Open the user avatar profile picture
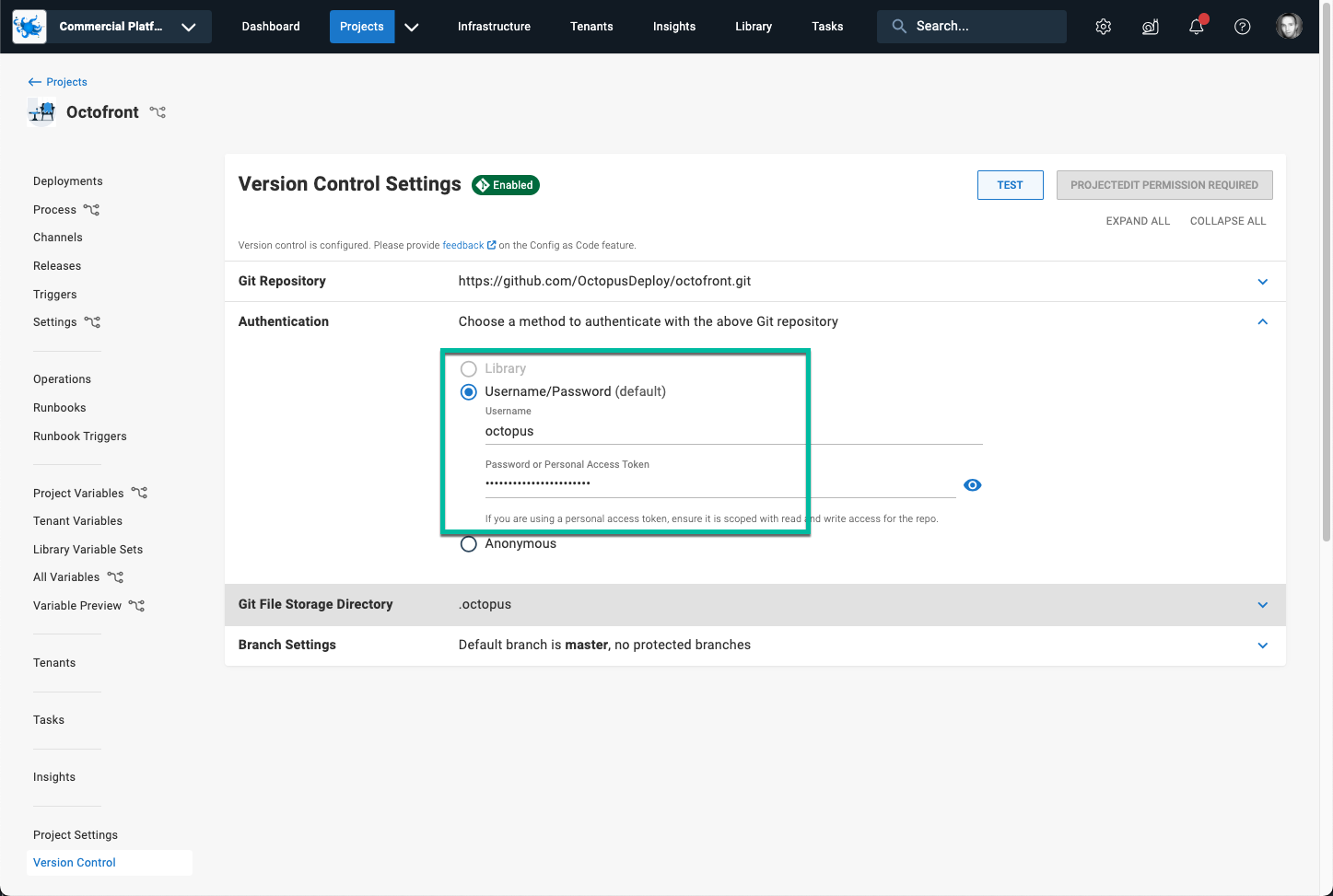This screenshot has width=1333, height=896. (x=1289, y=26)
